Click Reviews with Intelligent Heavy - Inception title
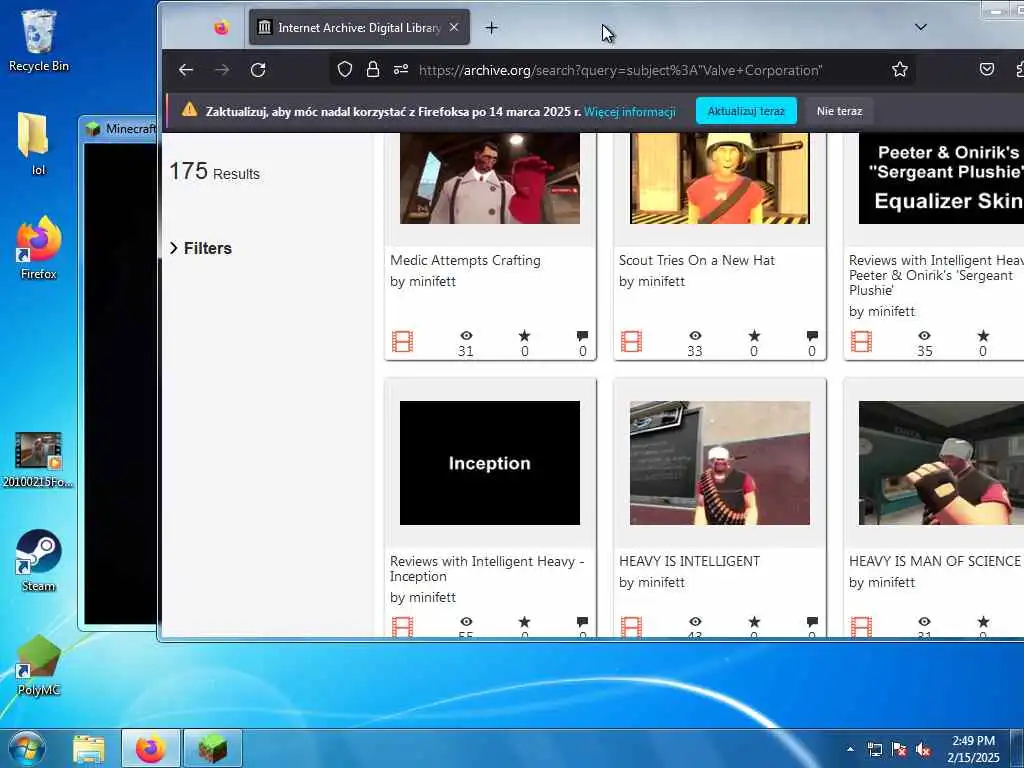The image size is (1024, 768). (487, 568)
